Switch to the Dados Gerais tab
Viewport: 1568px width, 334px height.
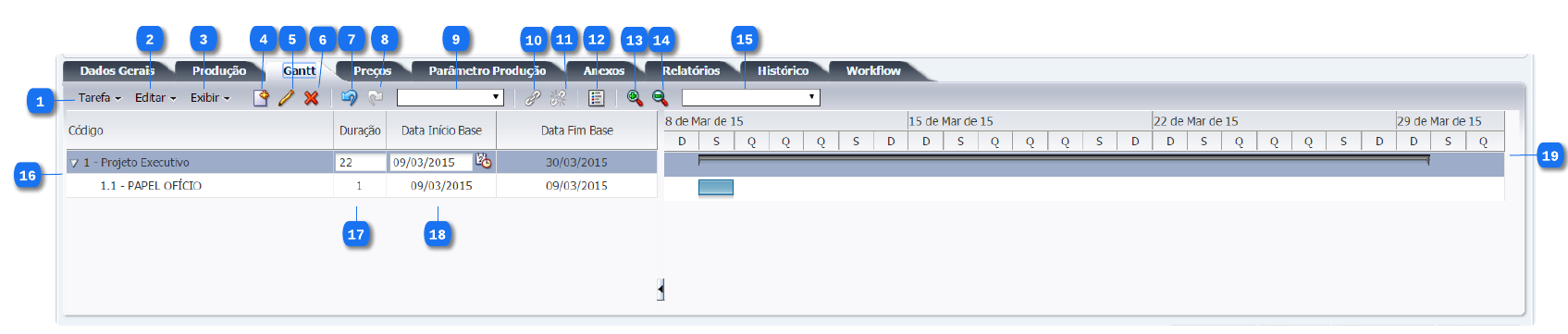pyautogui.click(x=117, y=70)
